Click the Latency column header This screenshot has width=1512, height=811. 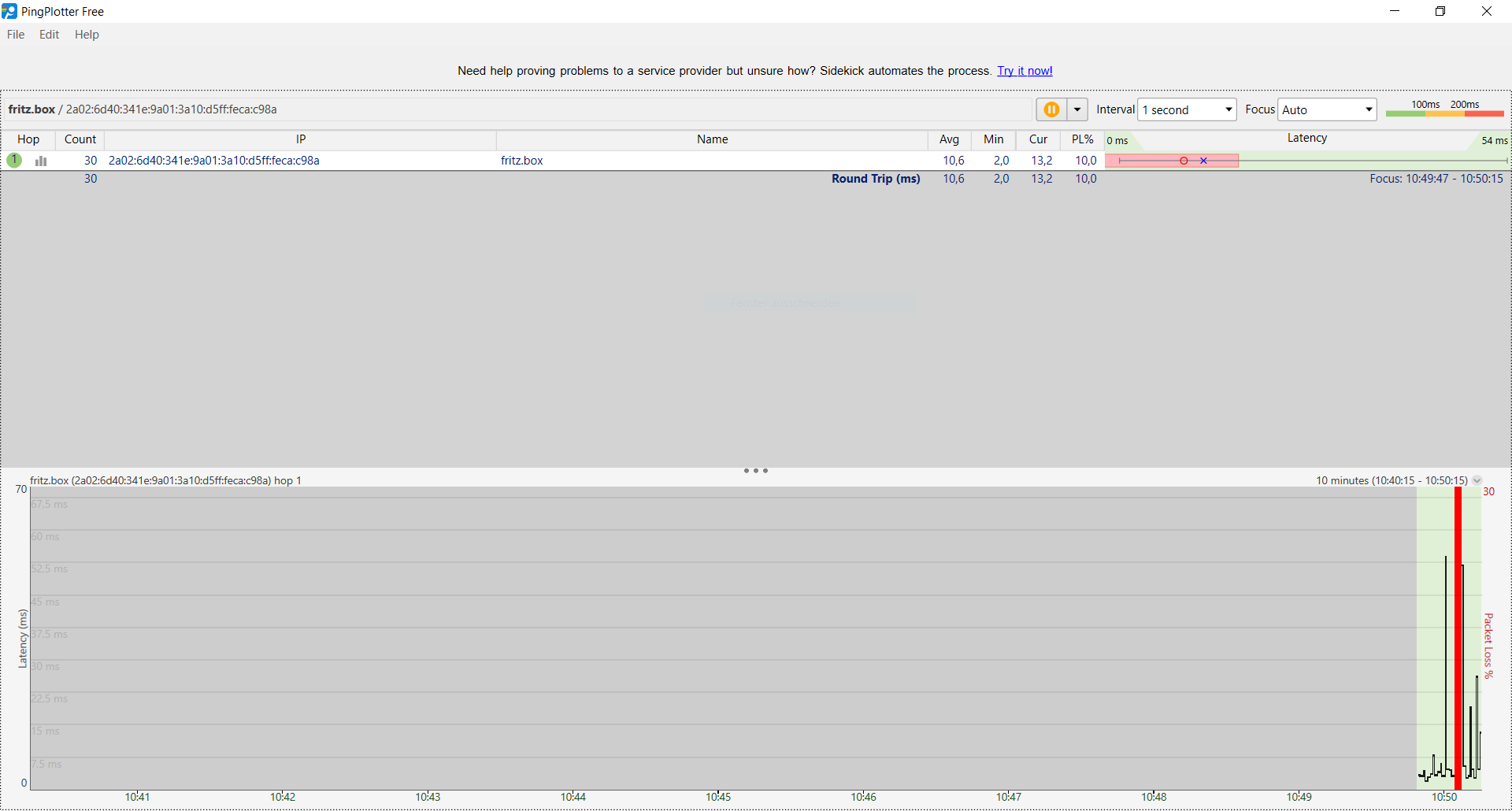[1307, 138]
